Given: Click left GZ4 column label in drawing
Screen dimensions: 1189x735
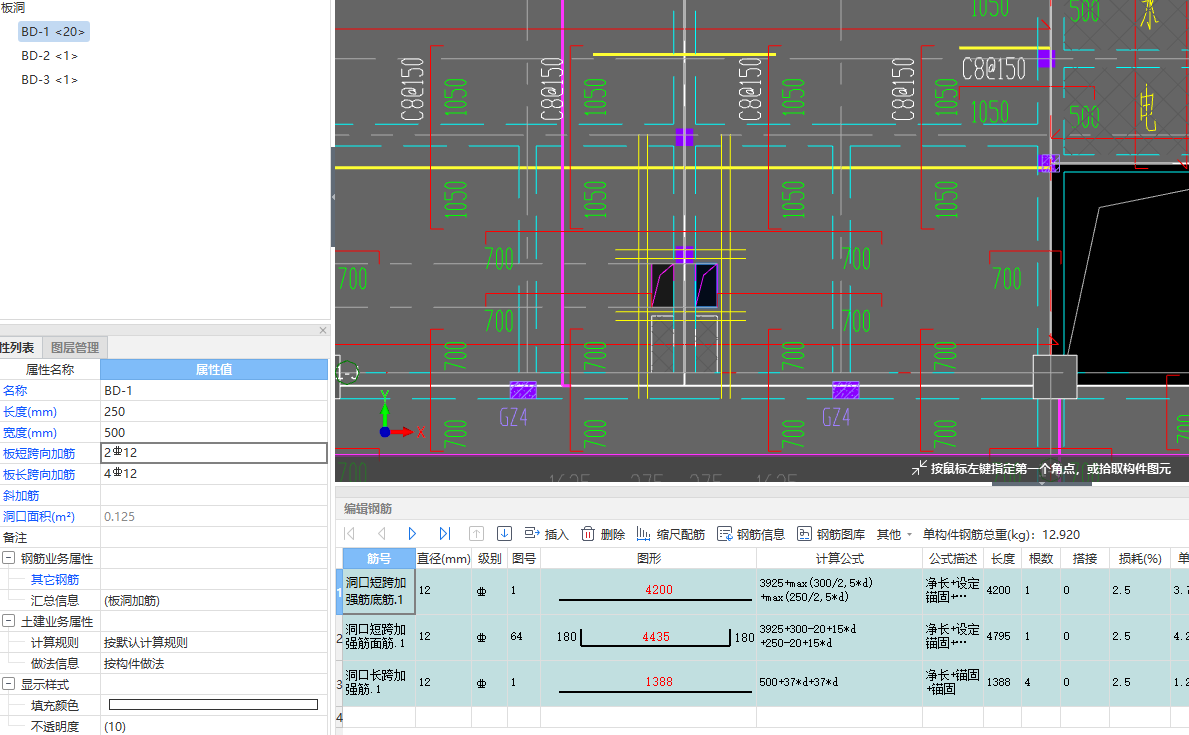Looking at the screenshot, I should (513, 417).
